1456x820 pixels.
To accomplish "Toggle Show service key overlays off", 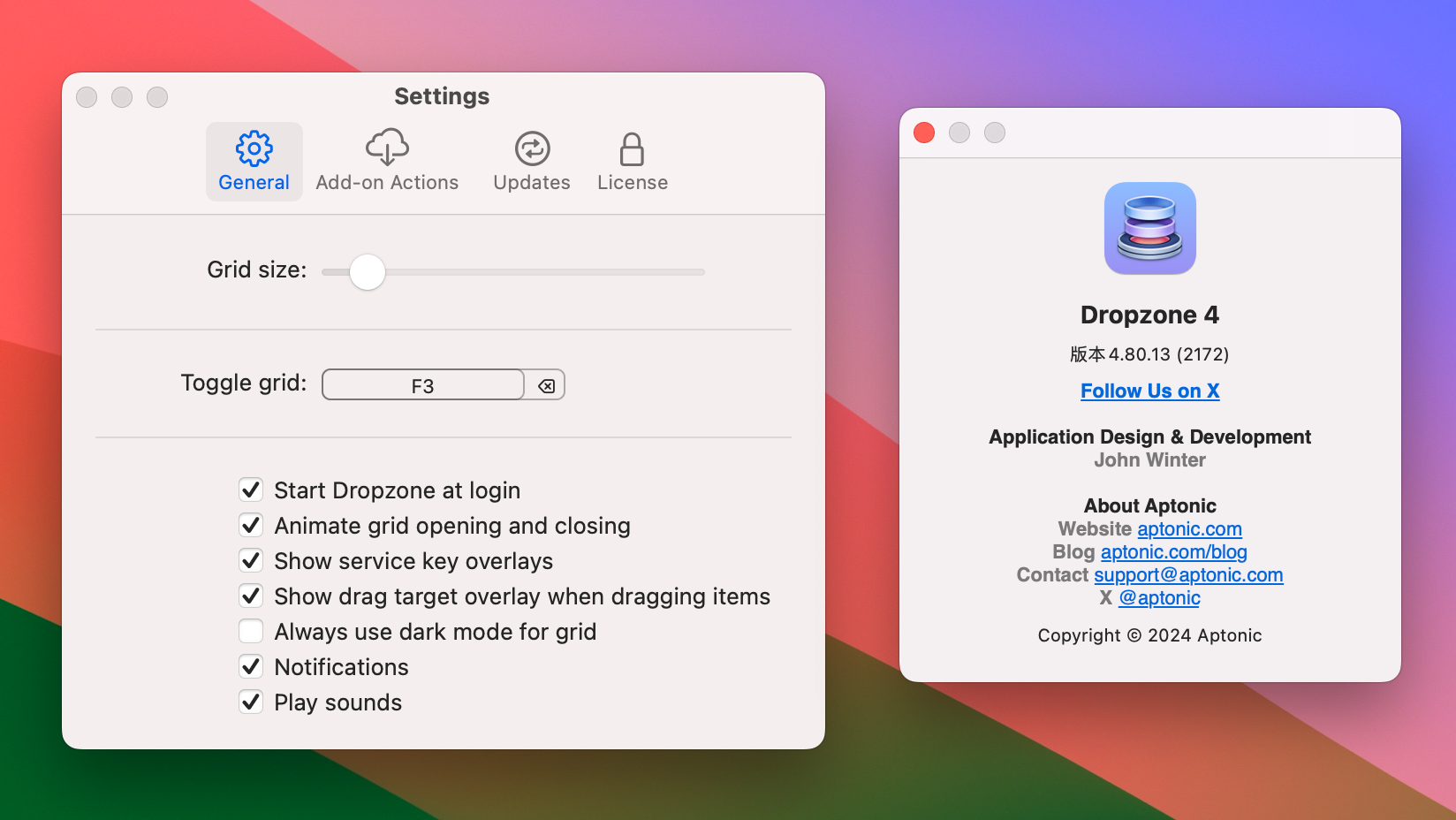I will point(251,560).
